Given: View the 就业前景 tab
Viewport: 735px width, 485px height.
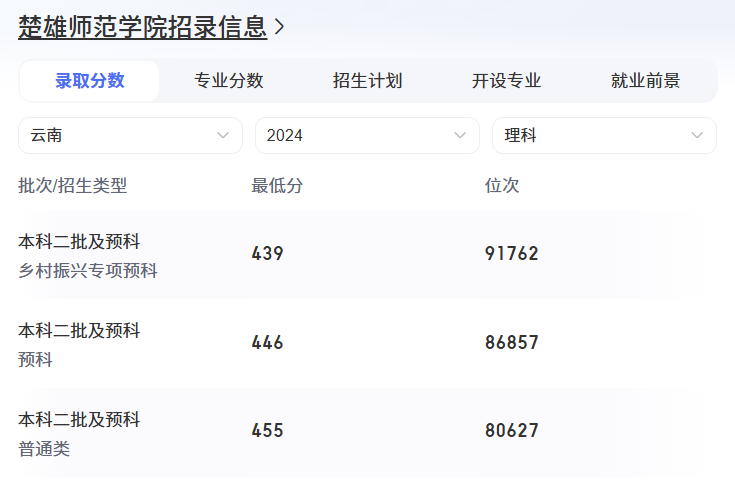Looking at the screenshot, I should pyautogui.click(x=645, y=81).
